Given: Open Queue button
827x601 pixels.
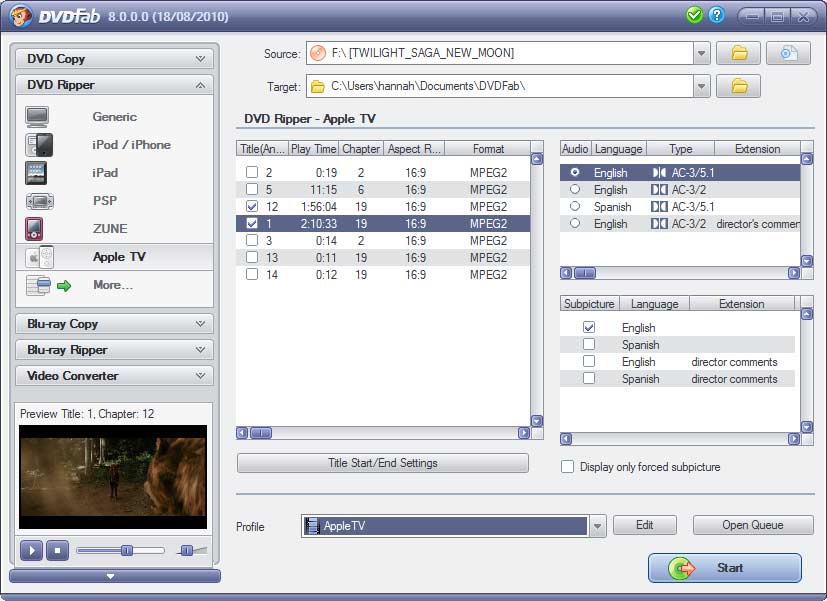Looking at the screenshot, I should click(753, 525).
